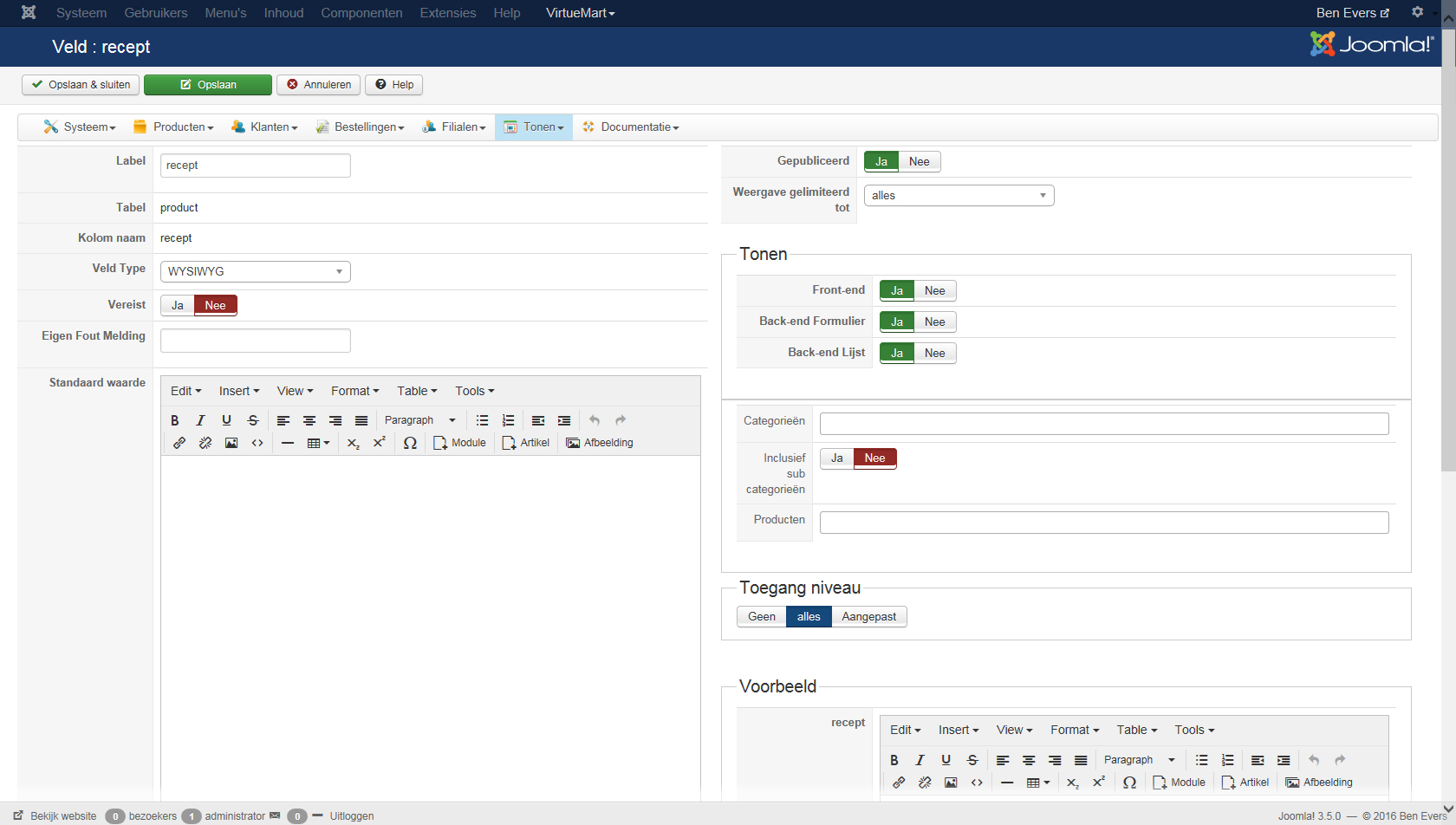
Task: Click the green Opslaan button
Action: [208, 85]
